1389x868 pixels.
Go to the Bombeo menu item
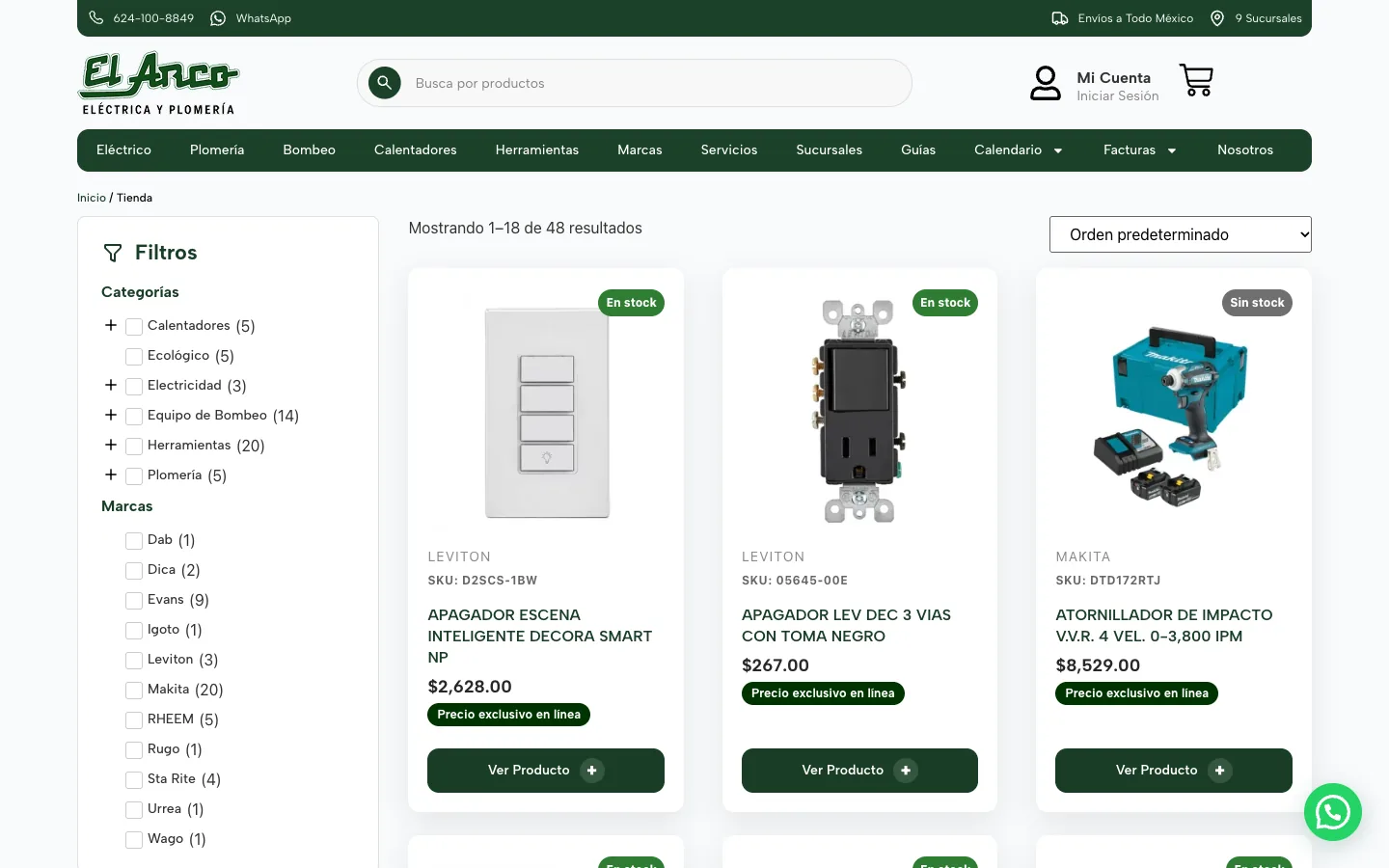310,150
